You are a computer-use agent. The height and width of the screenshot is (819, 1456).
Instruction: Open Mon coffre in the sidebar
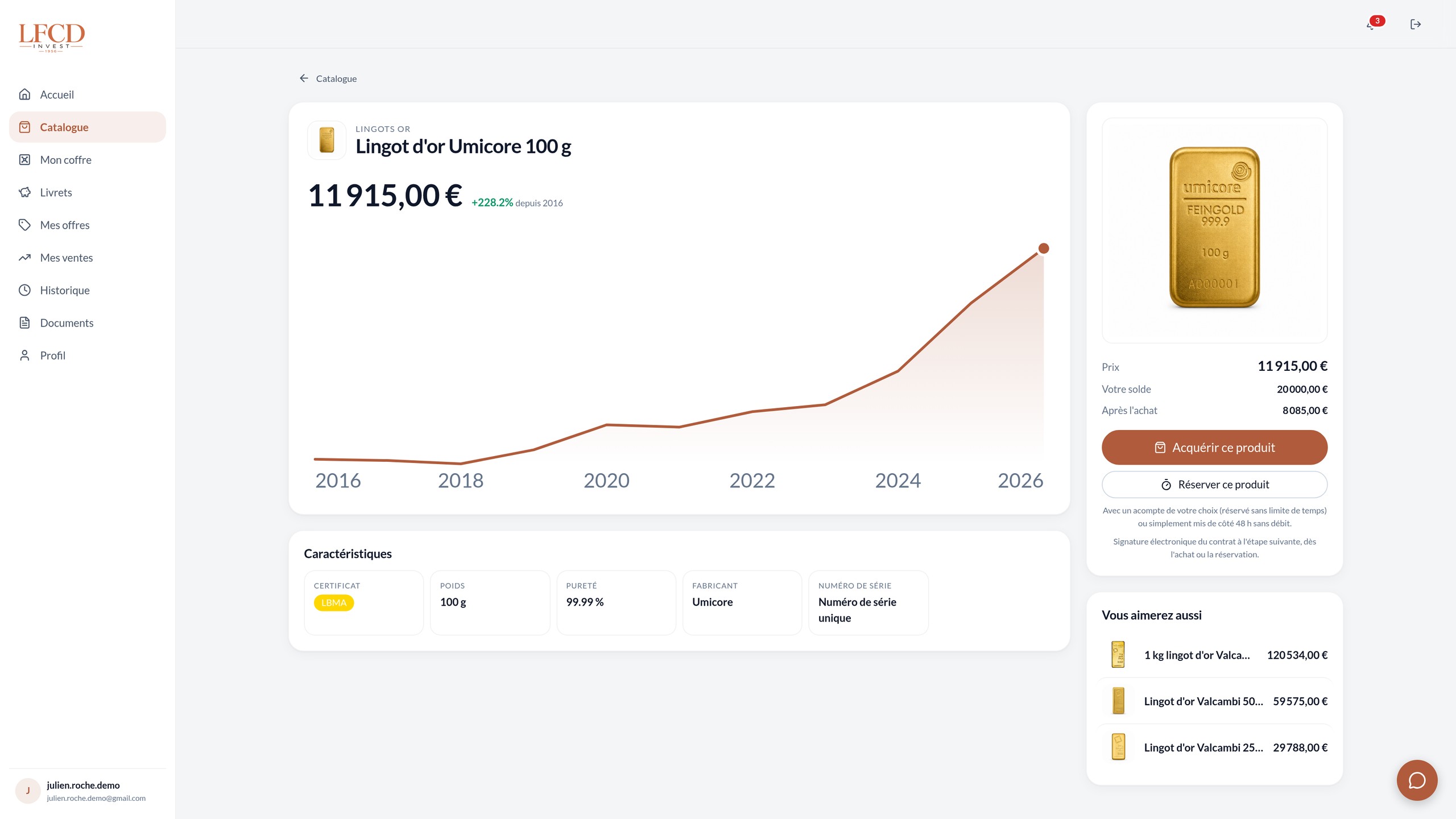(88, 160)
